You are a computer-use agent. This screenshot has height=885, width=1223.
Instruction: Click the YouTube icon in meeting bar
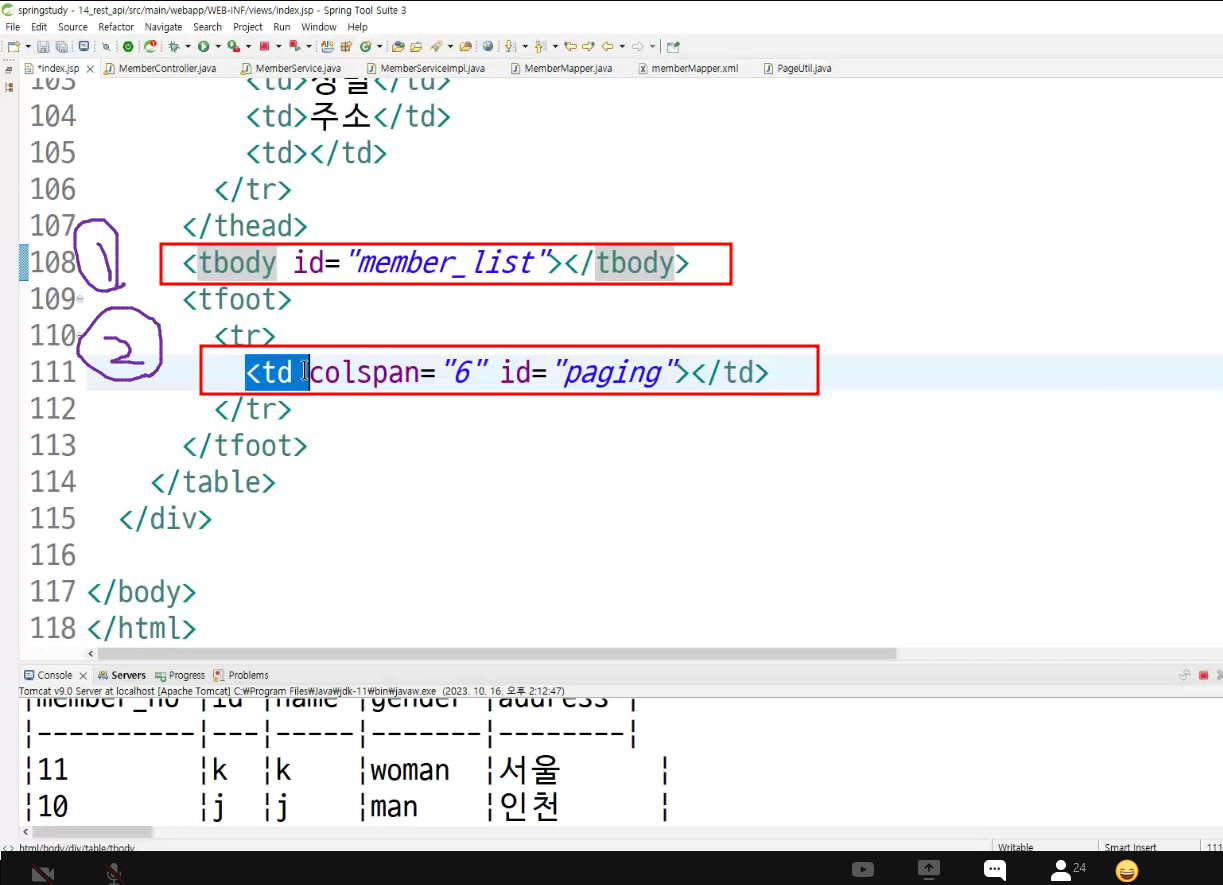(863, 870)
